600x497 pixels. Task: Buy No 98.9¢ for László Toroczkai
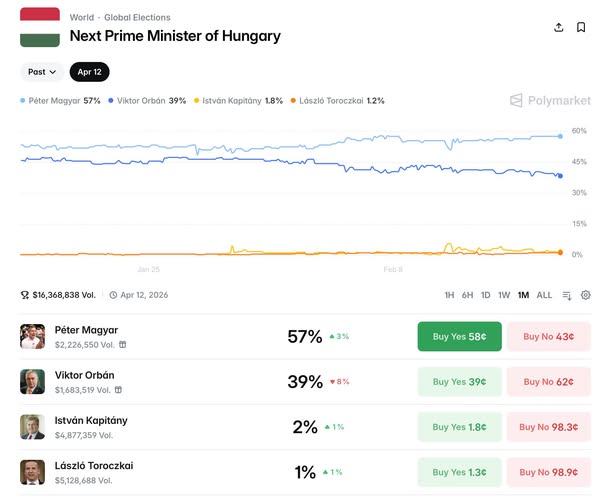[x=548, y=472]
